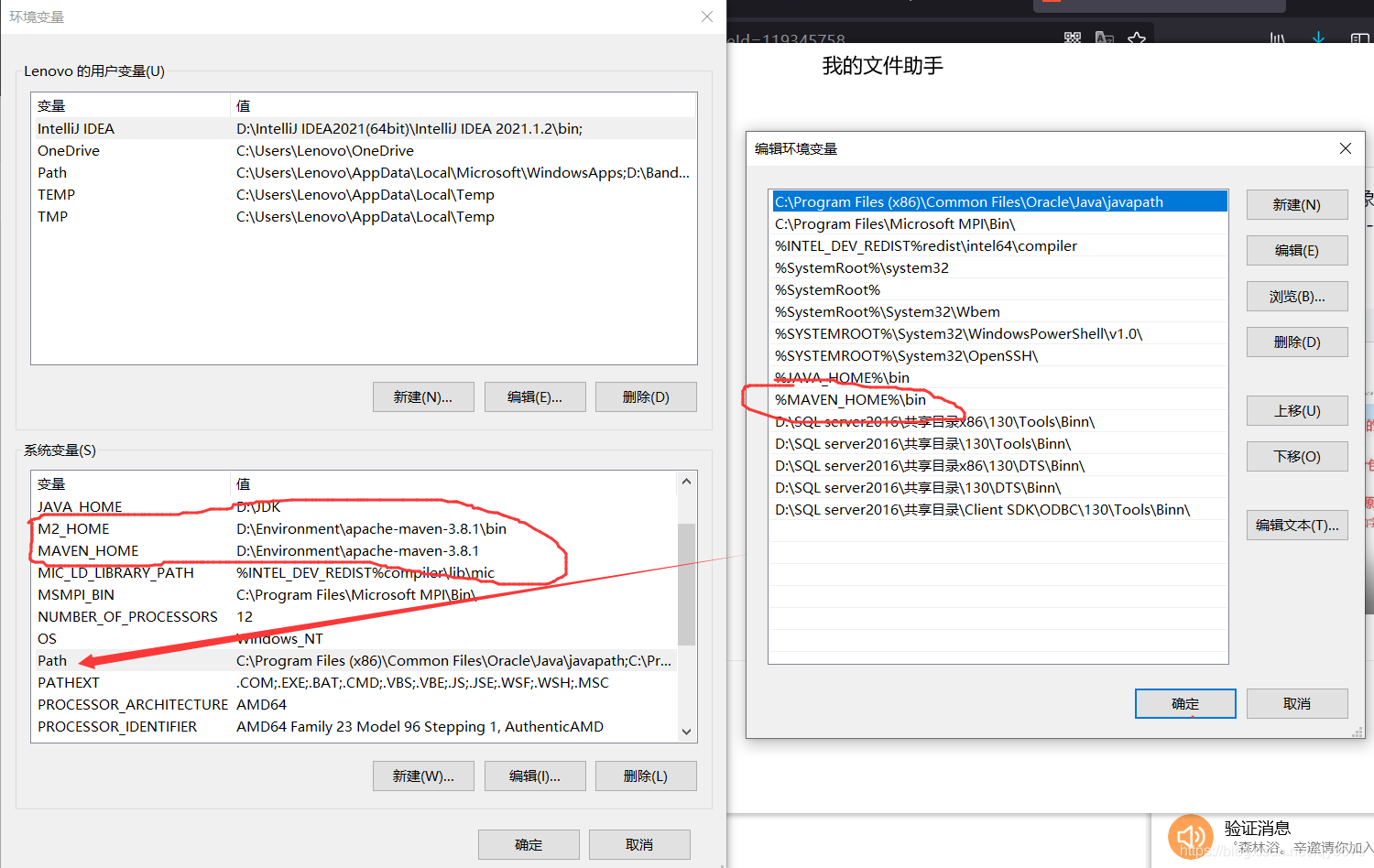Select the %SystemRoot%\system32 path entry
This screenshot has width=1374, height=868.
(x=998, y=267)
